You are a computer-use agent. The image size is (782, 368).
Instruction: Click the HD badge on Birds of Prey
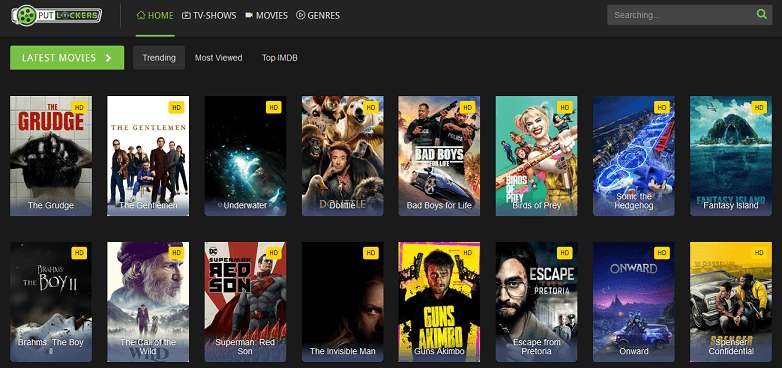(565, 107)
